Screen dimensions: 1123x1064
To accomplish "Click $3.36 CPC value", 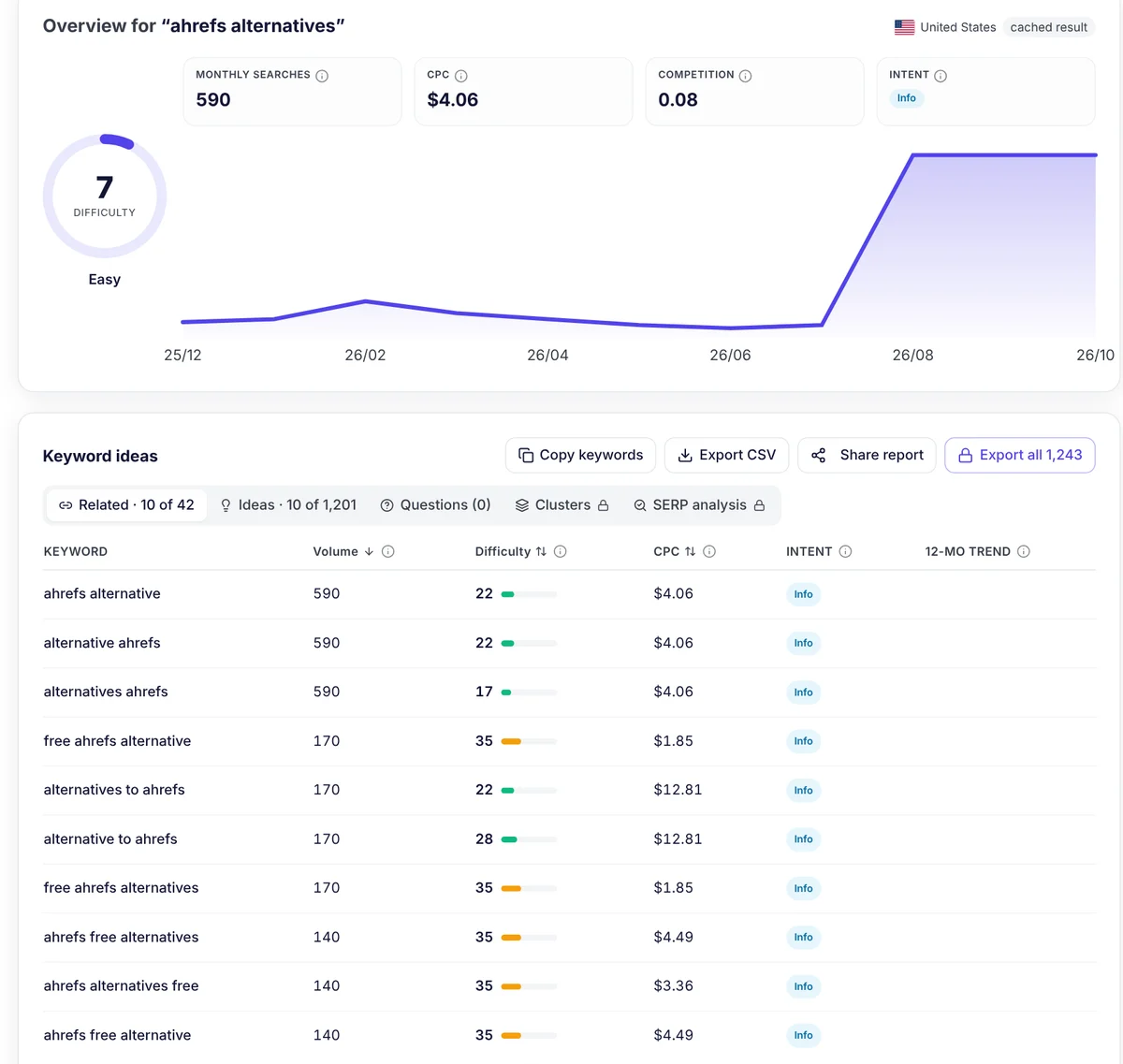I will click(674, 986).
